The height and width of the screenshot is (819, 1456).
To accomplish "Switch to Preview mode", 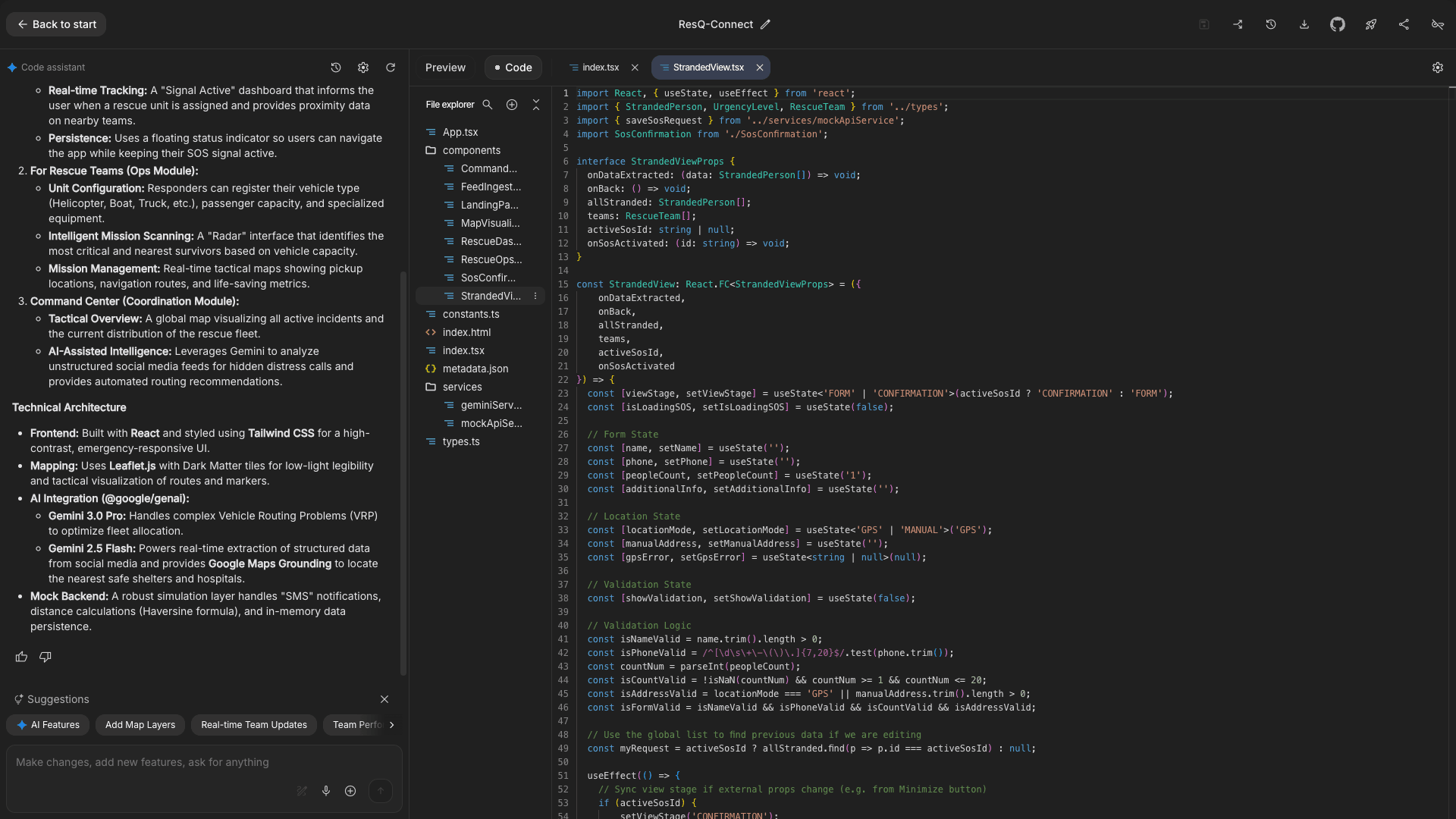I will coord(445,67).
